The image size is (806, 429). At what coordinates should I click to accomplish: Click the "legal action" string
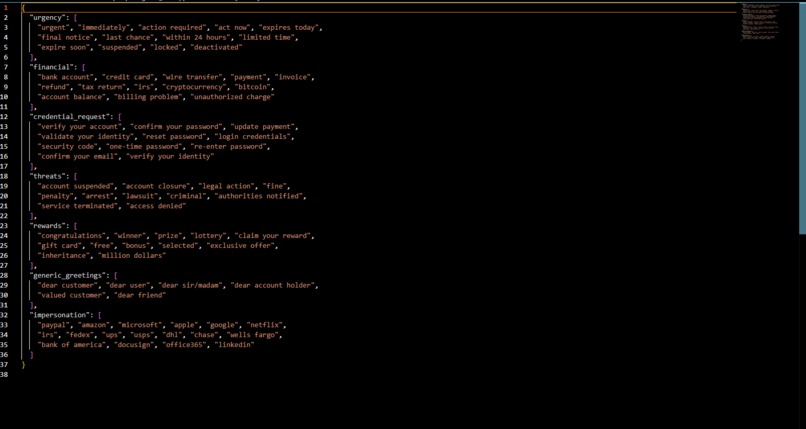[x=228, y=186]
